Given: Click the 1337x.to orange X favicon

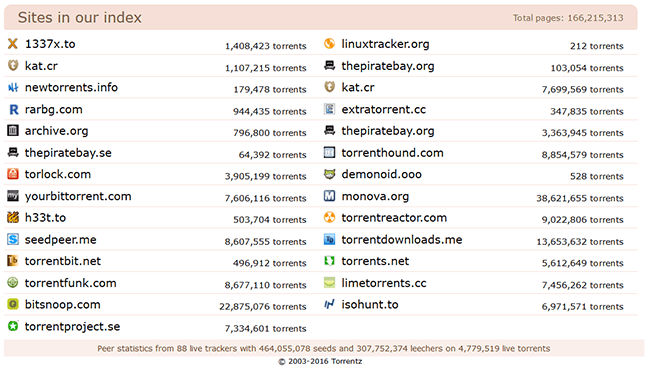Looking at the screenshot, I should (x=13, y=44).
